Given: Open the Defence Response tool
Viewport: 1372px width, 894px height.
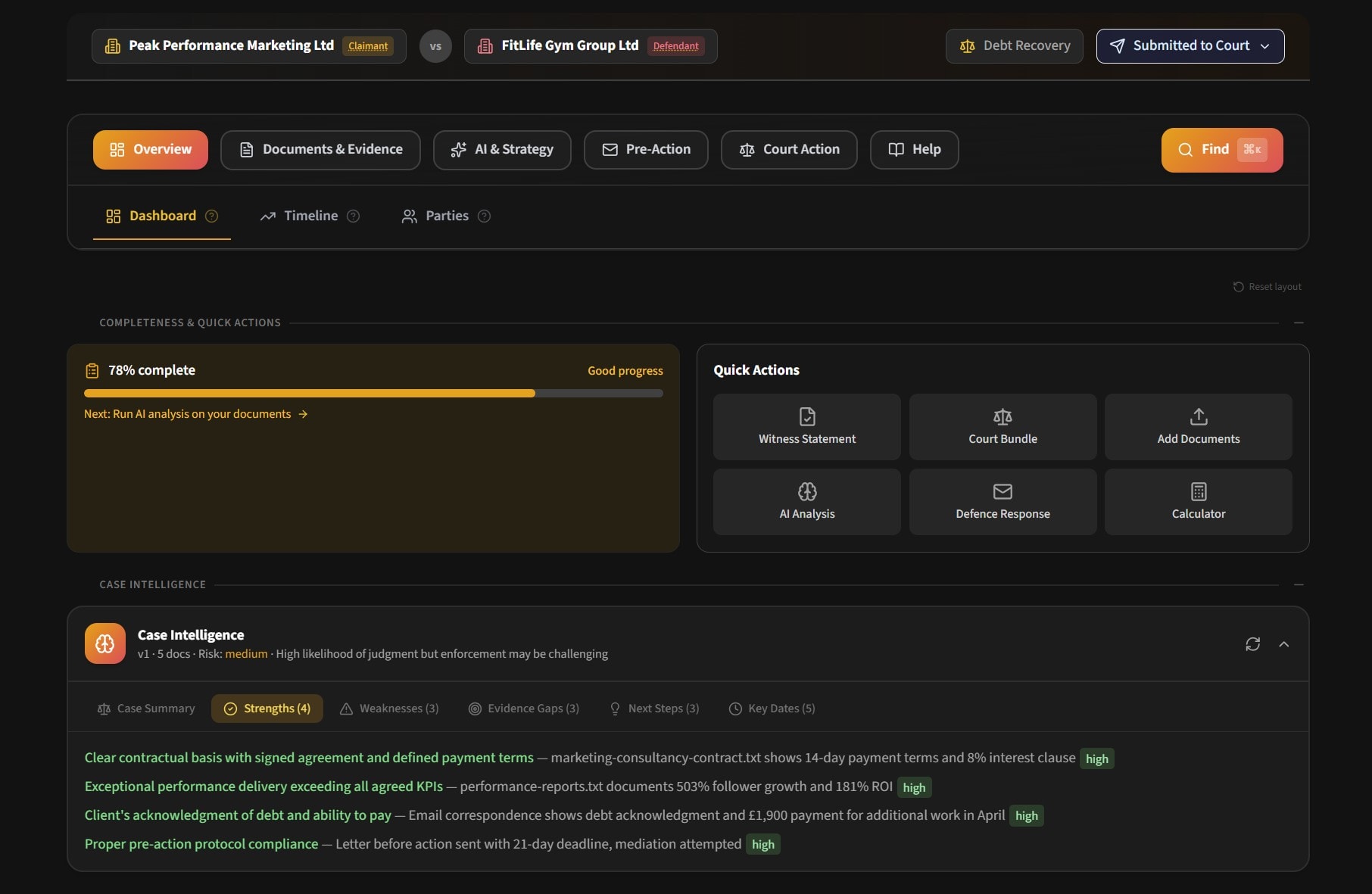Looking at the screenshot, I should coord(1002,501).
